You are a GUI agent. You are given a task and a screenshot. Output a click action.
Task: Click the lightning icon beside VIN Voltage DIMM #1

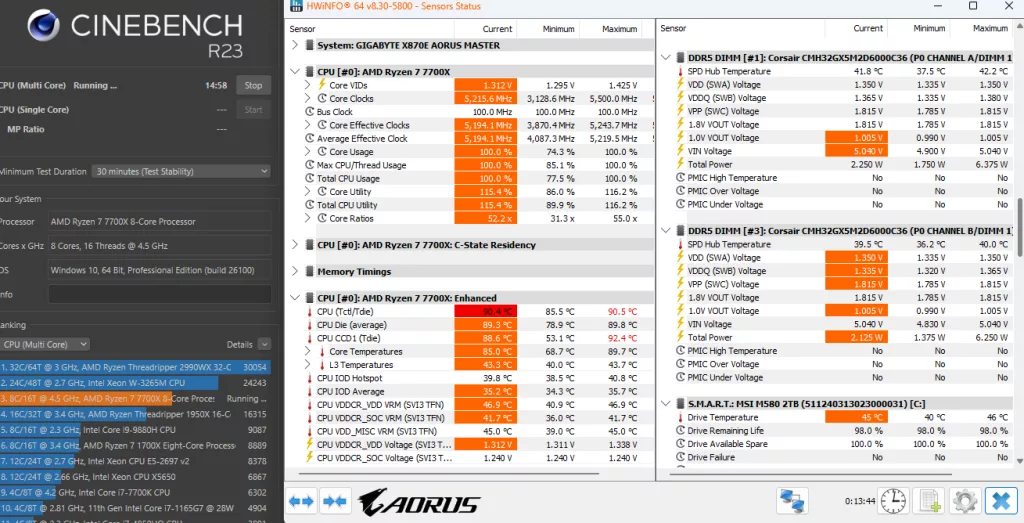click(680, 151)
